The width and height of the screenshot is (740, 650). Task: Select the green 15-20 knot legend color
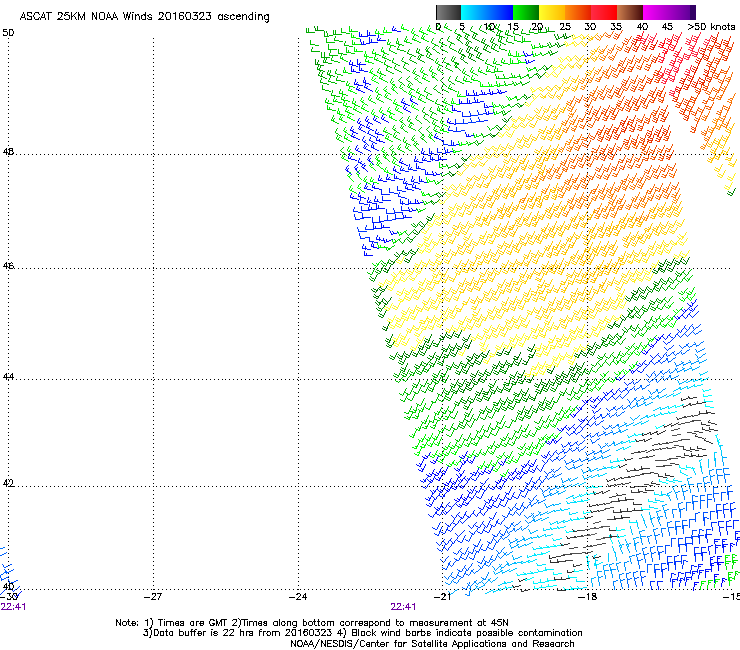pyautogui.click(x=526, y=12)
